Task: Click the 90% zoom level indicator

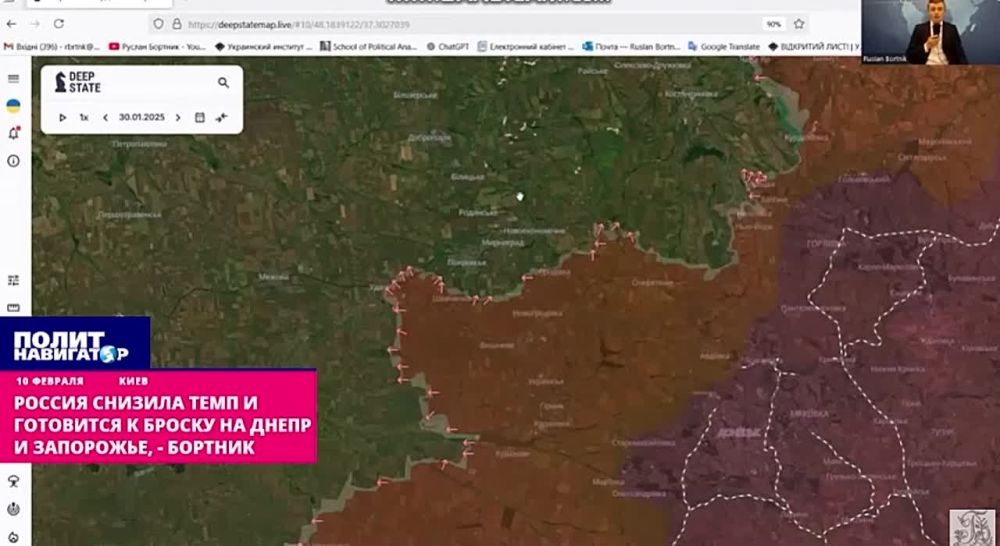Action: click(773, 23)
